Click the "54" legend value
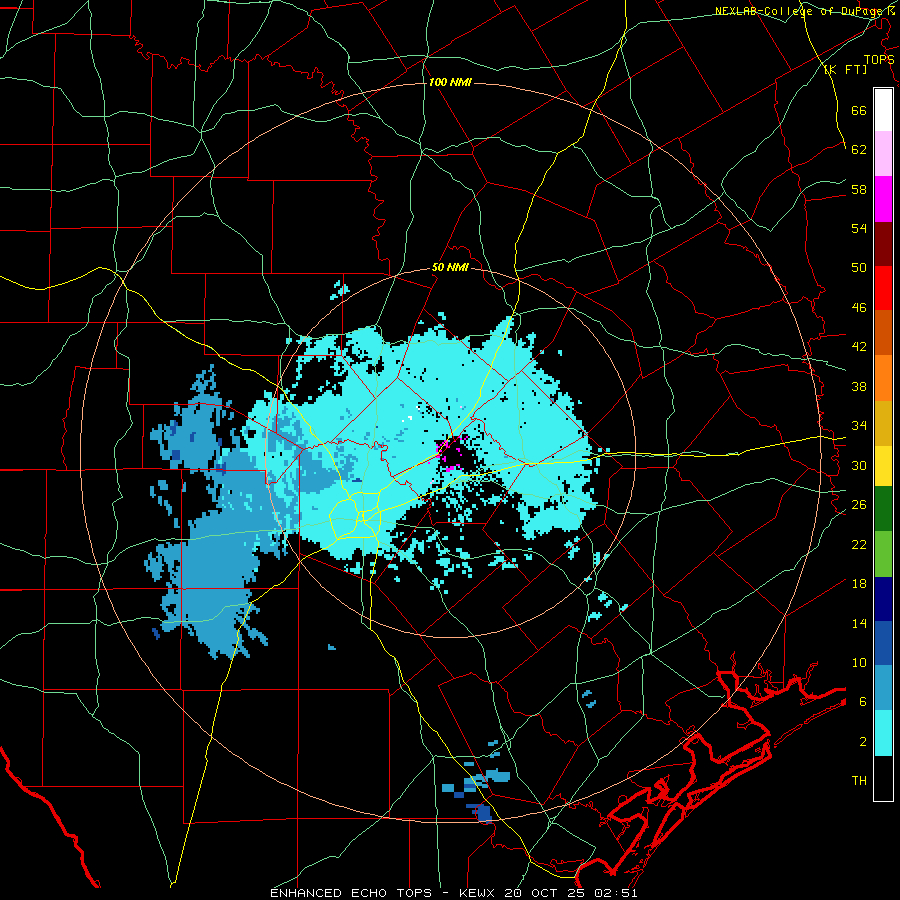The width and height of the screenshot is (900, 900). pos(859,228)
